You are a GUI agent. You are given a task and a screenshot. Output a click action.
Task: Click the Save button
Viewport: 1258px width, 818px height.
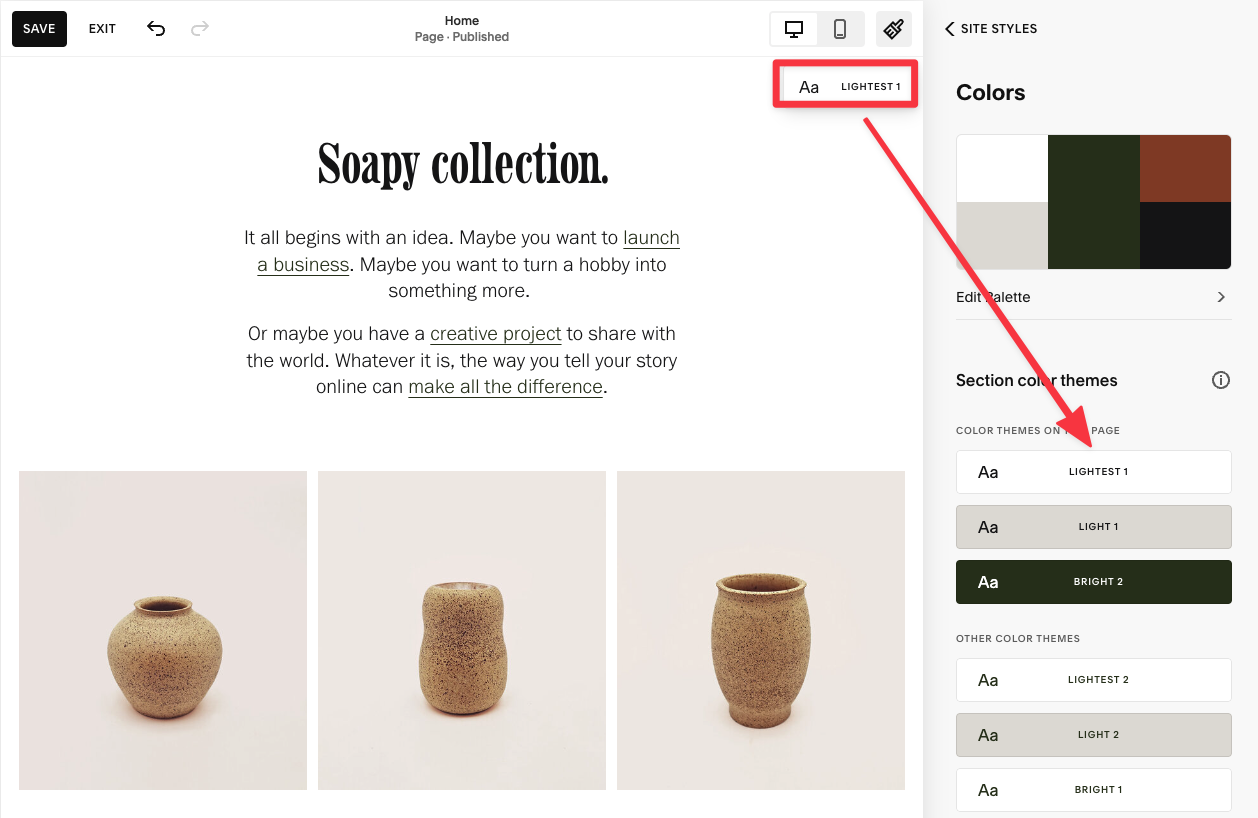coord(38,28)
